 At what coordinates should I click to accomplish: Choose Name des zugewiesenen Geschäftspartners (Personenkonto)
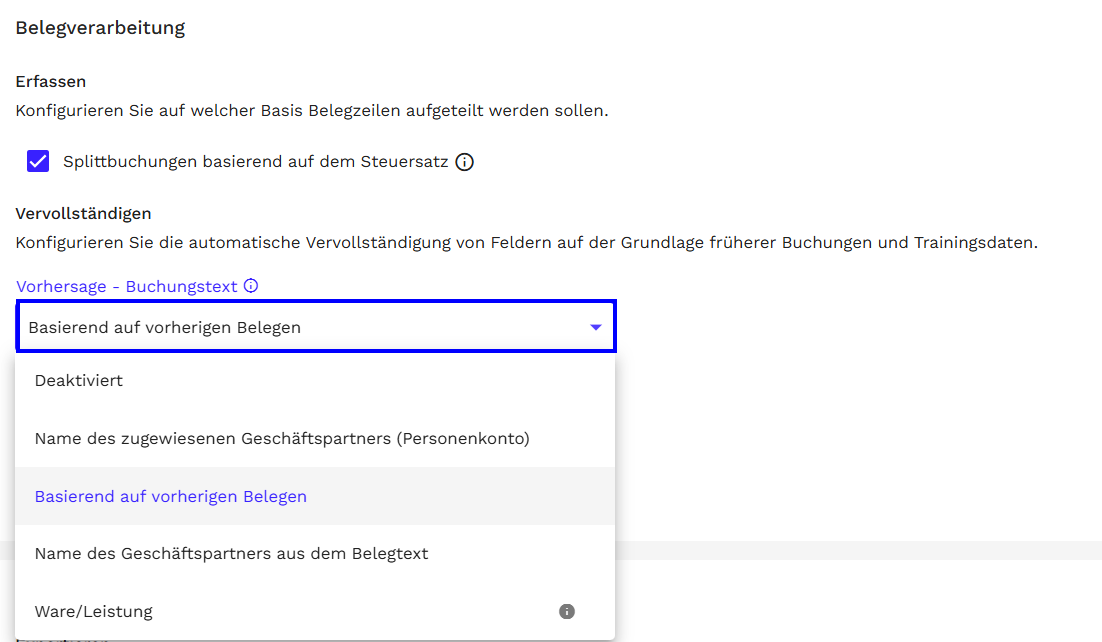pyautogui.click(x=282, y=438)
